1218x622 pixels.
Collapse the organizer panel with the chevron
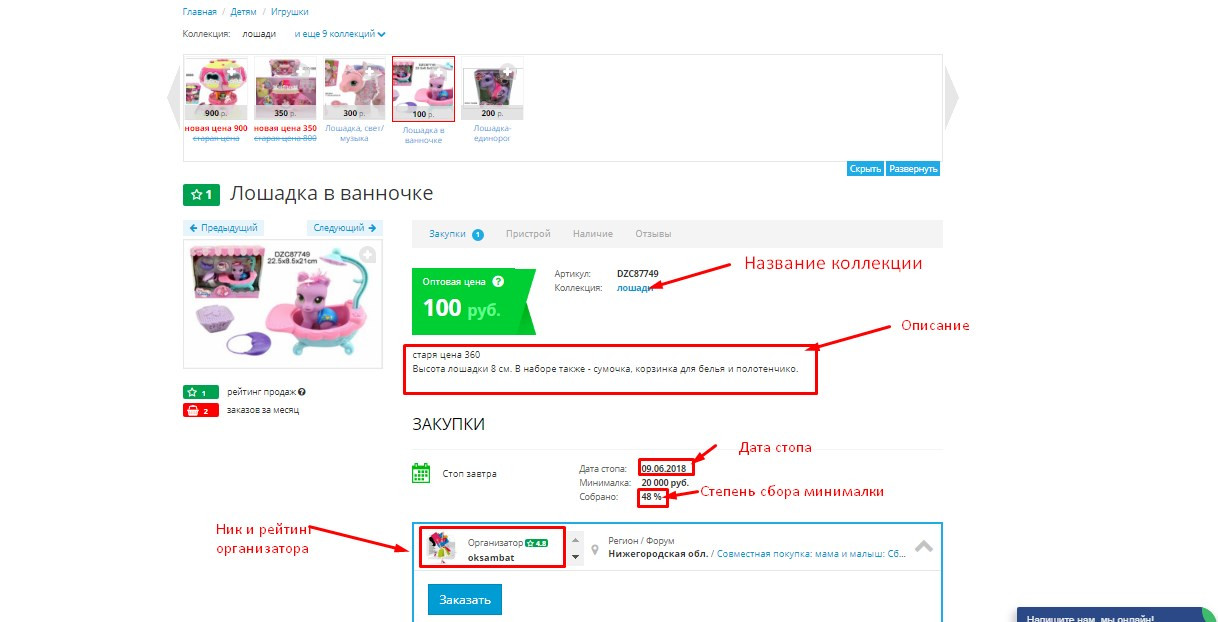pos(924,547)
